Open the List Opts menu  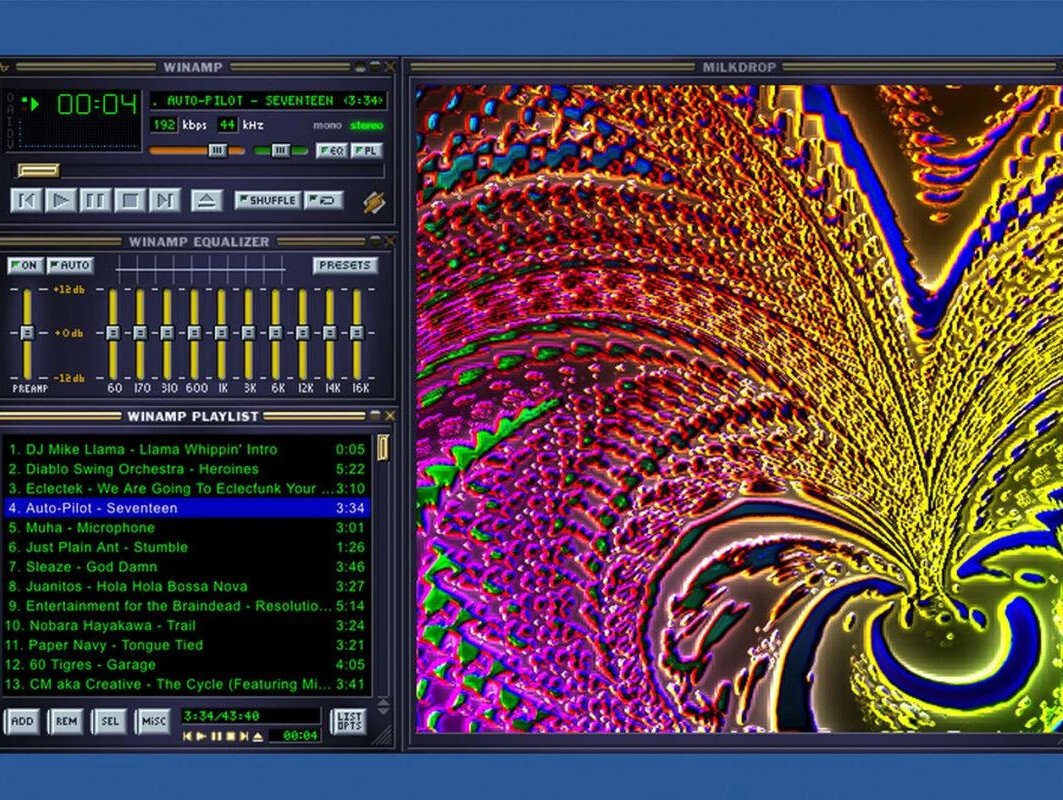[348, 721]
